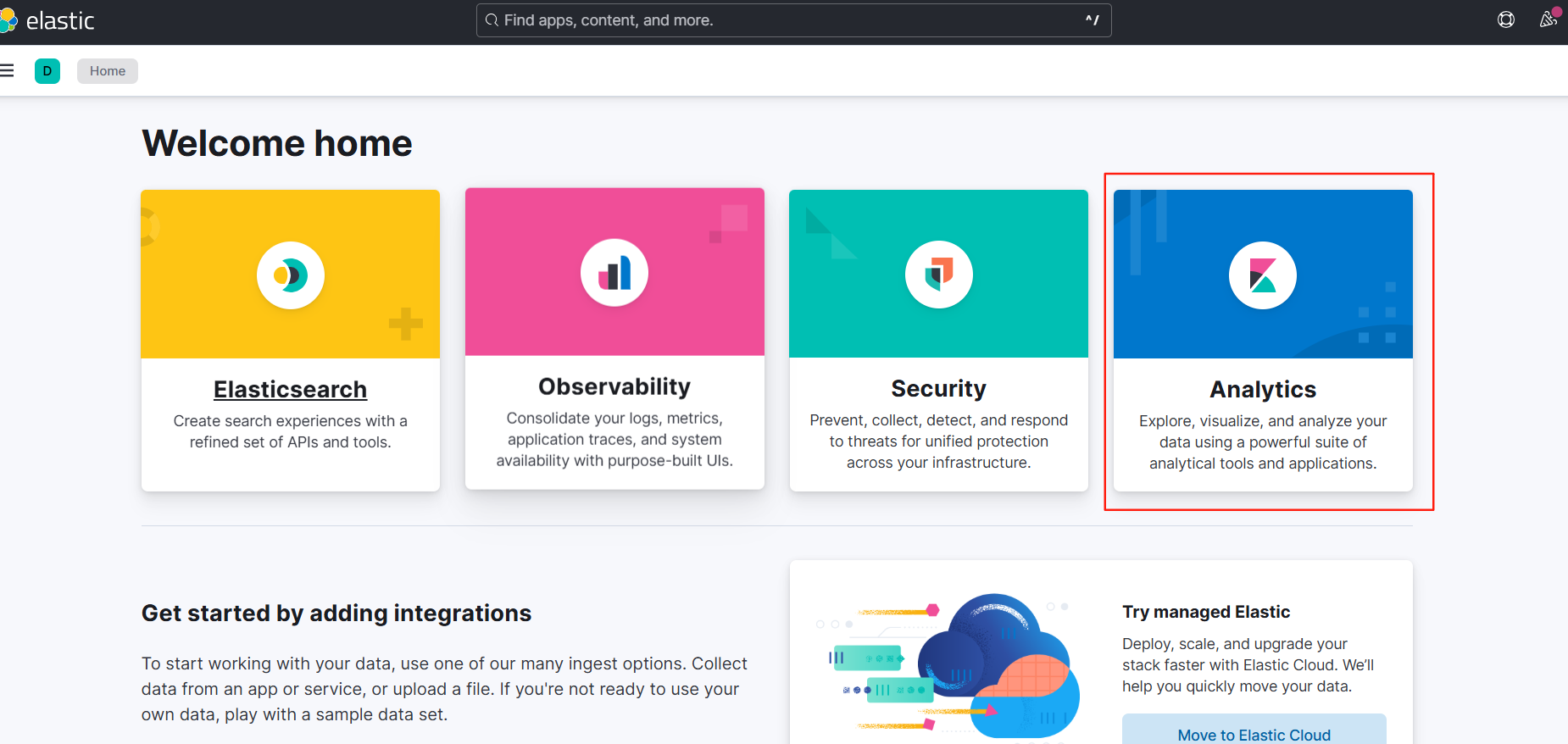Viewport: 1568px width, 744px height.
Task: Open the newsfeed notifications icon
Action: [x=1549, y=19]
